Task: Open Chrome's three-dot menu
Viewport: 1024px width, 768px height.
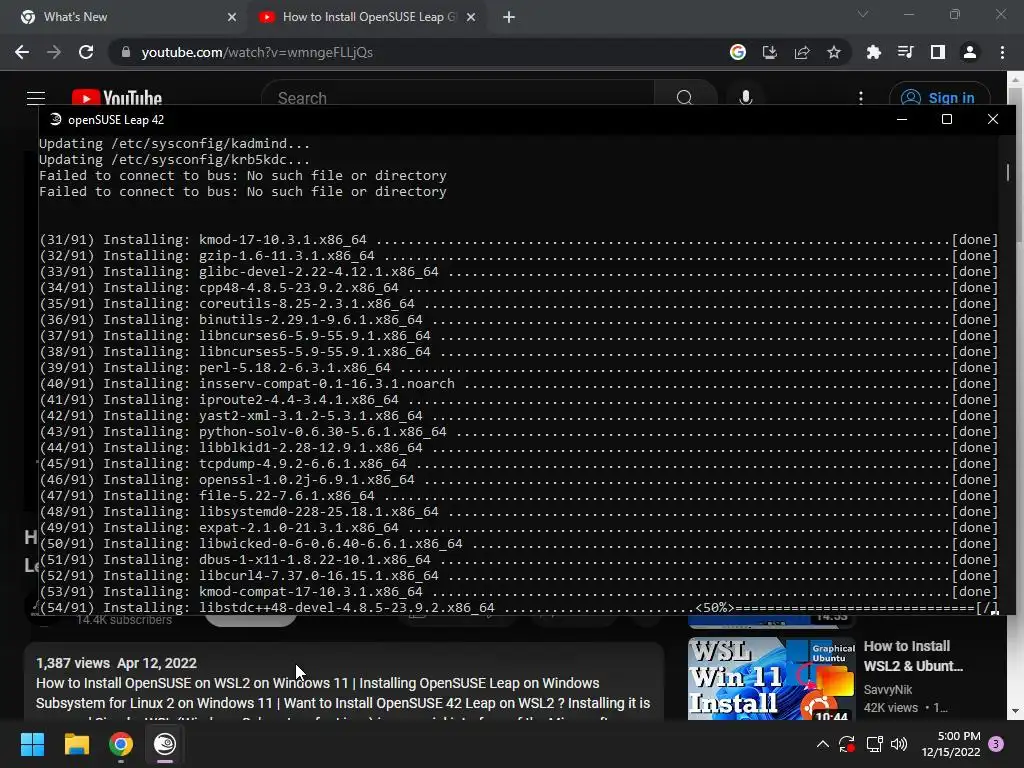Action: point(1002,52)
